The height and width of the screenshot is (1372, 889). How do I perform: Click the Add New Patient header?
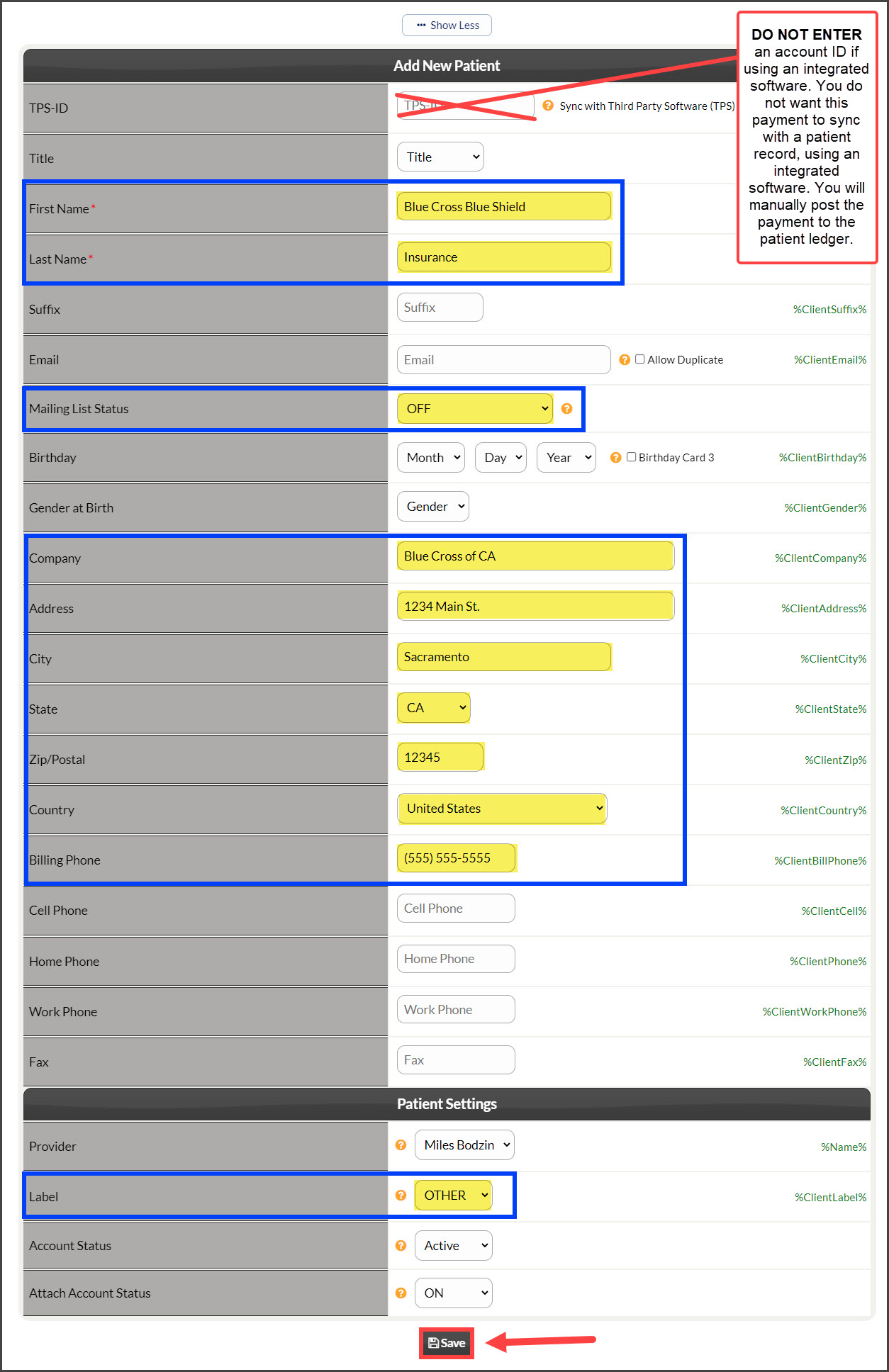[447, 66]
